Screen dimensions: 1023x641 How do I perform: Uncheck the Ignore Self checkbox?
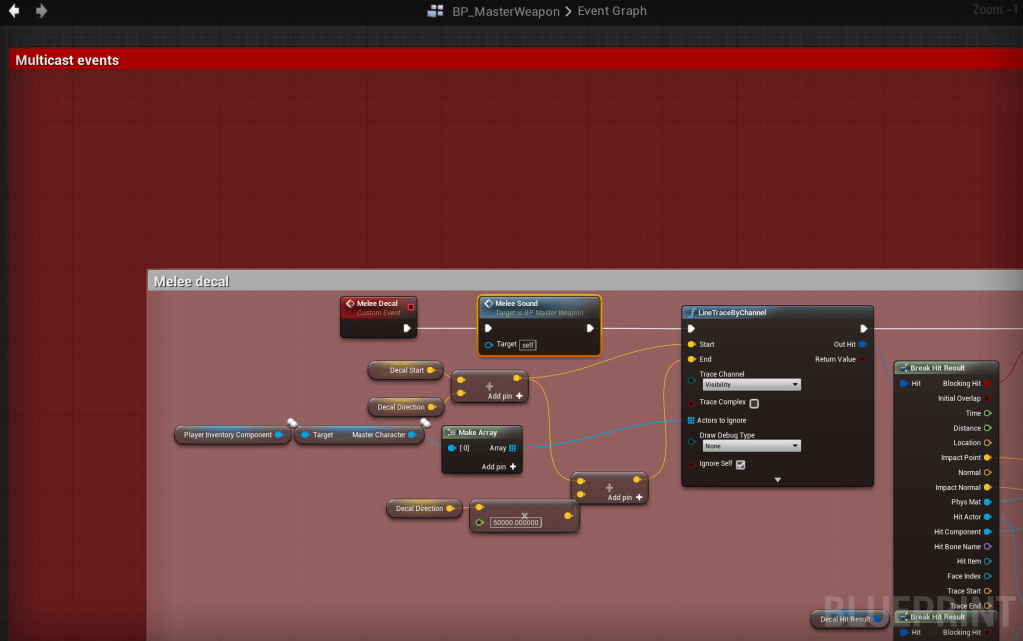click(x=740, y=464)
